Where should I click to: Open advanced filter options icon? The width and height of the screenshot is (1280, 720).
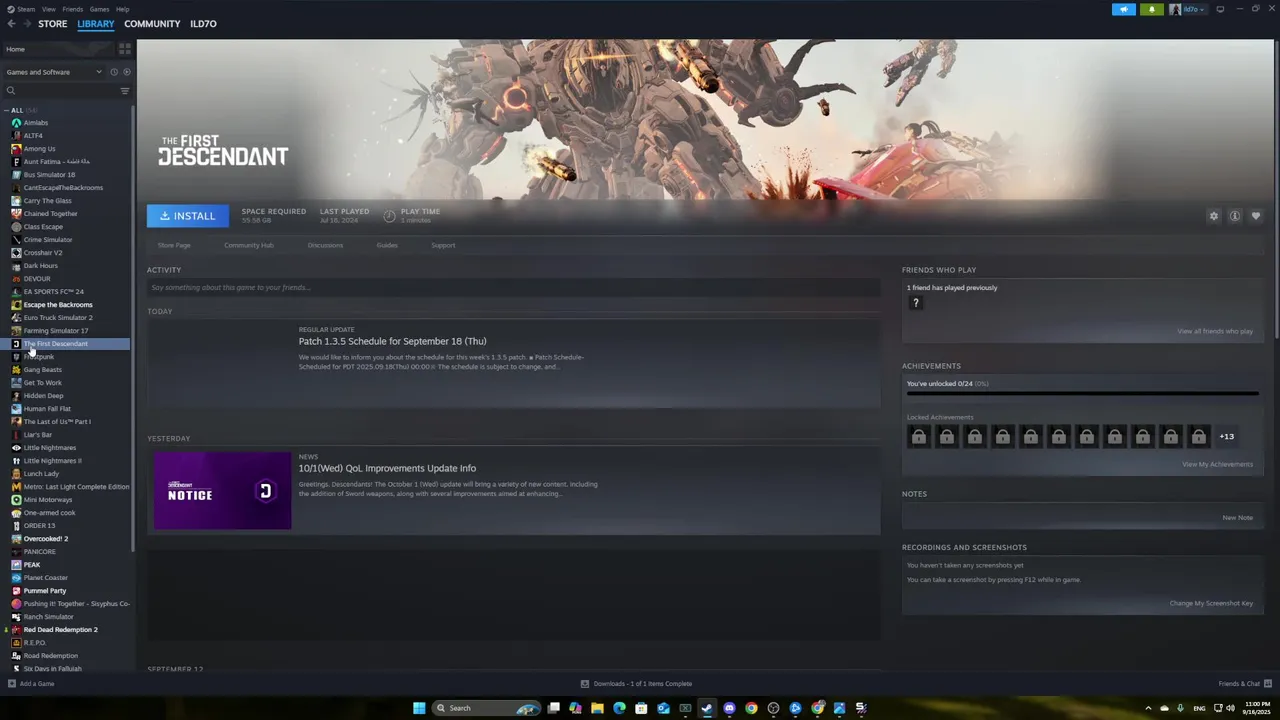click(x=125, y=91)
